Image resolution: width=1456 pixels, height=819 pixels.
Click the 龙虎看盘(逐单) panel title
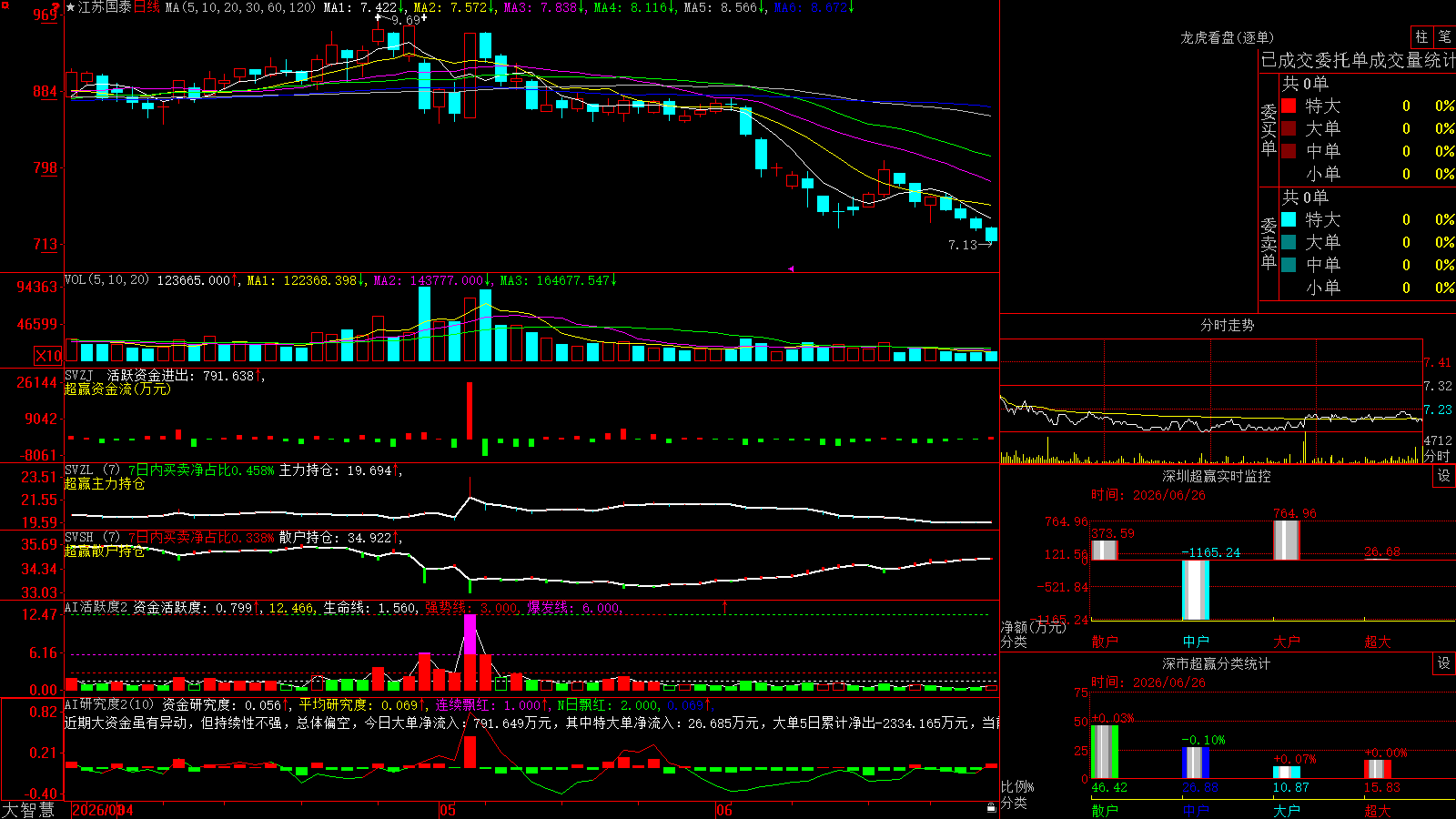(1228, 37)
